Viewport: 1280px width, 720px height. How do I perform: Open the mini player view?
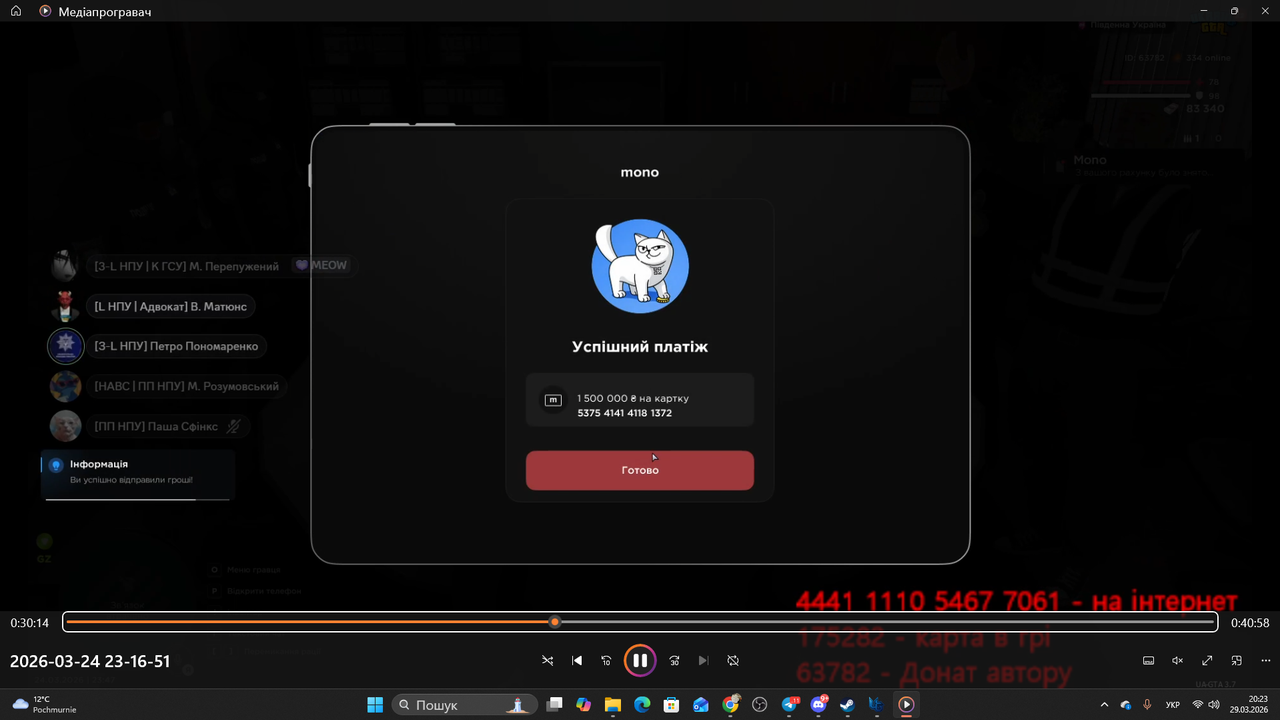(1237, 661)
